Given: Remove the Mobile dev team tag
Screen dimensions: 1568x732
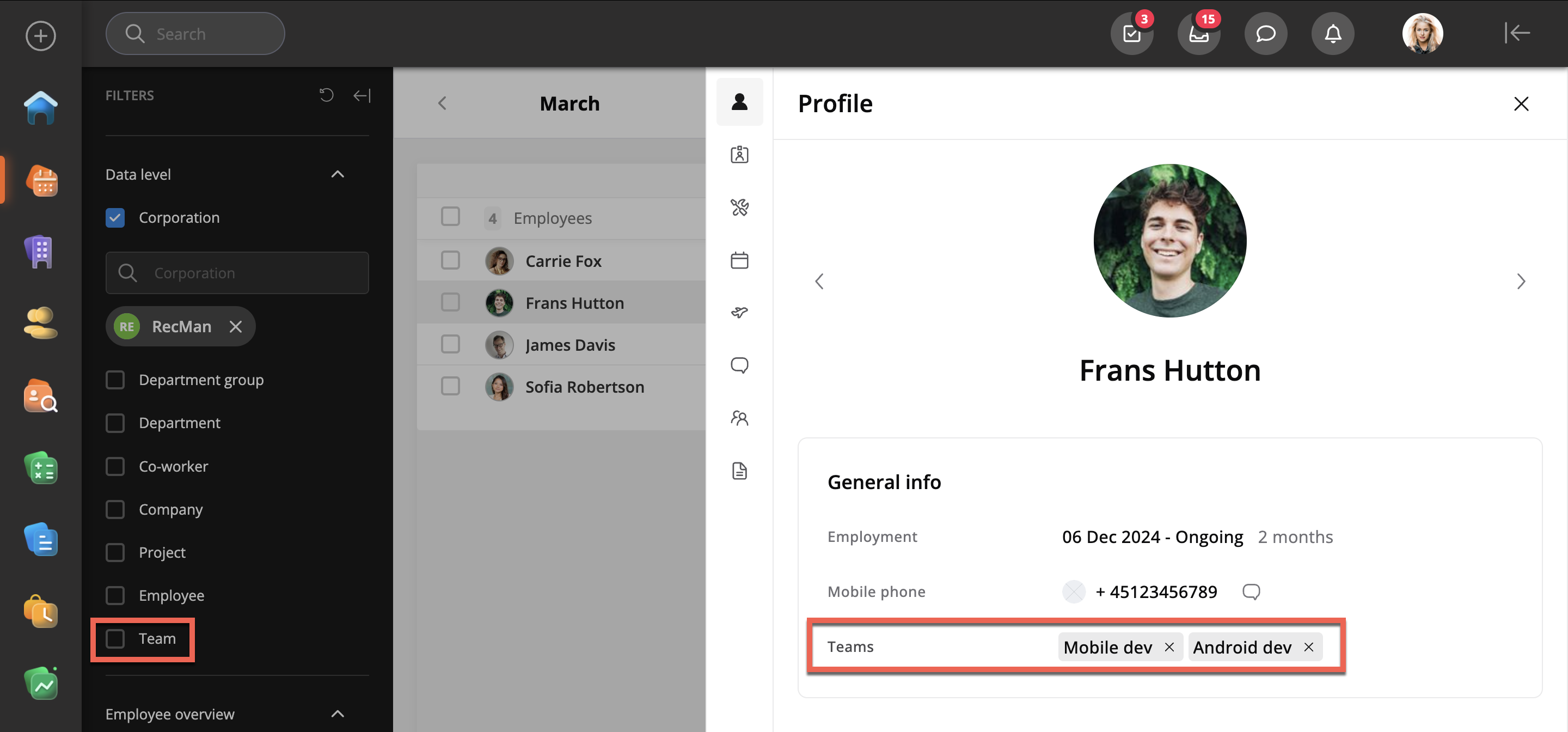Looking at the screenshot, I should pos(1169,646).
